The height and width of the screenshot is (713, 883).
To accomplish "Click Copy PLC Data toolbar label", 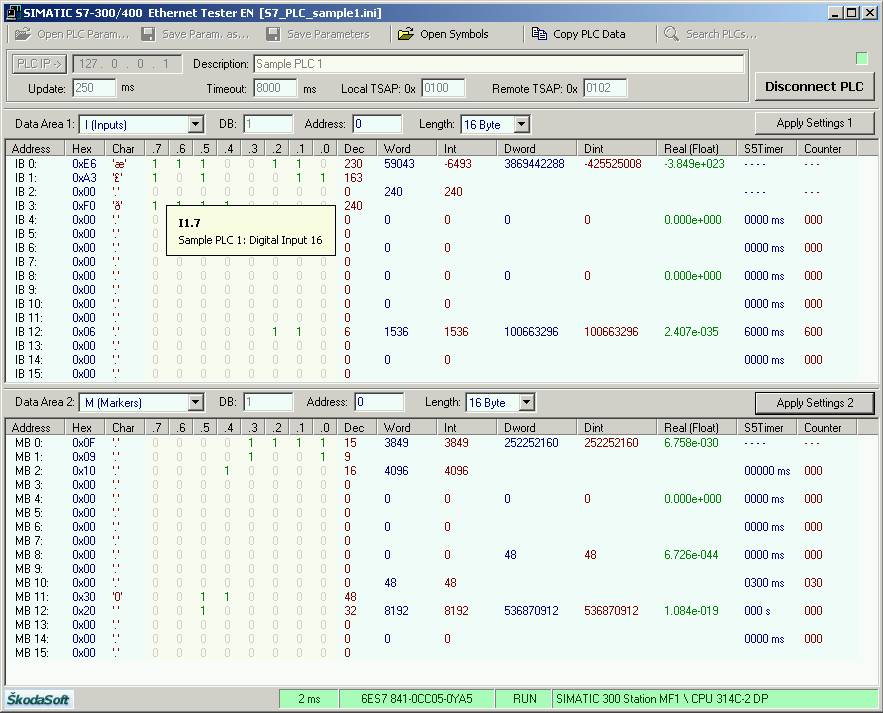I will pos(589,34).
